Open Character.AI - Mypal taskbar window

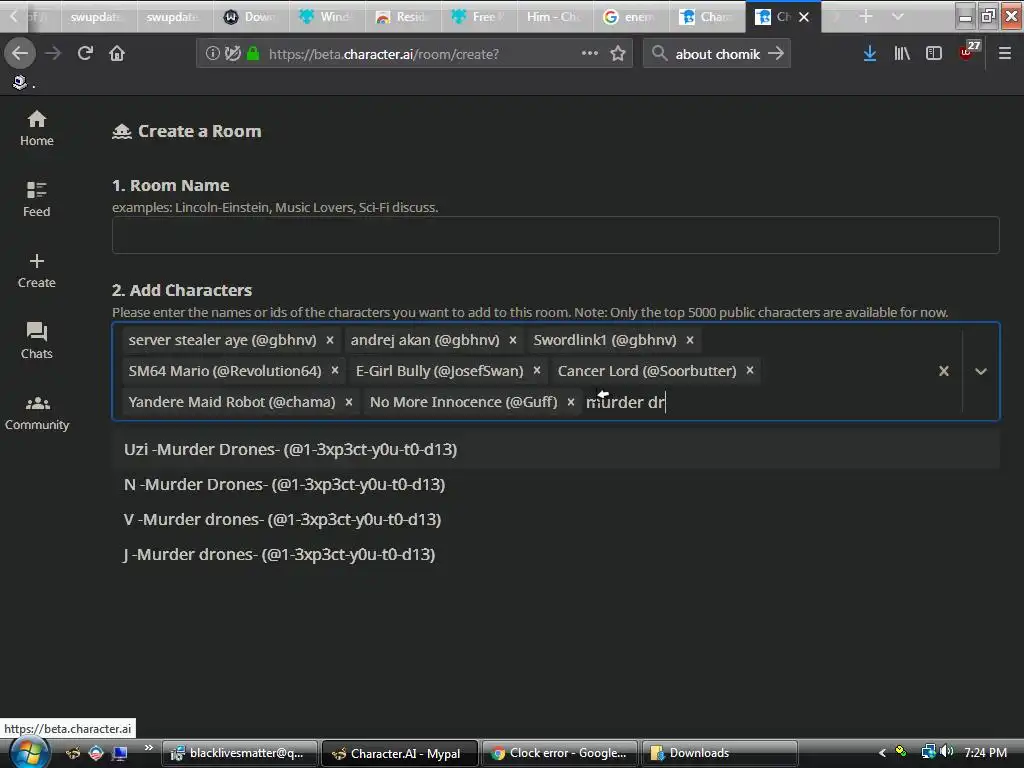[400, 754]
